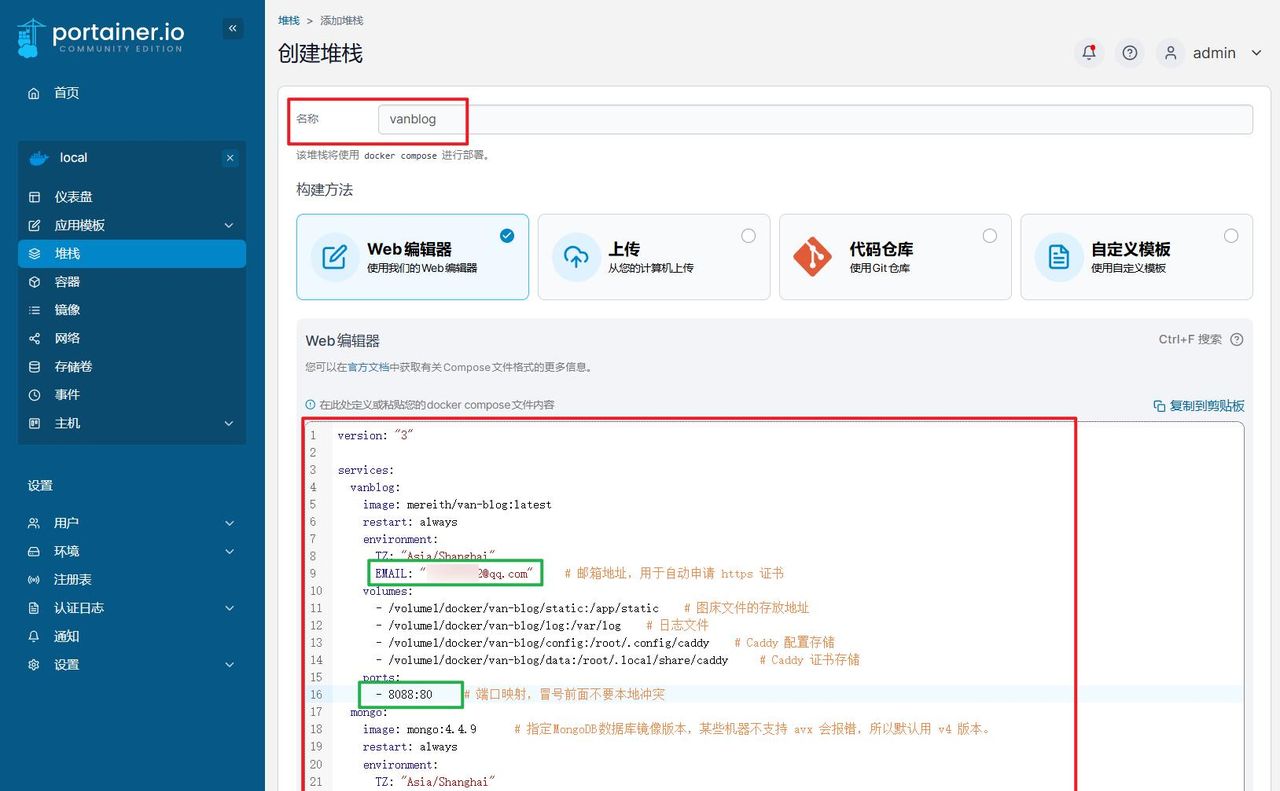Open 容器 in the sidebar
1280x791 pixels.
coord(132,282)
